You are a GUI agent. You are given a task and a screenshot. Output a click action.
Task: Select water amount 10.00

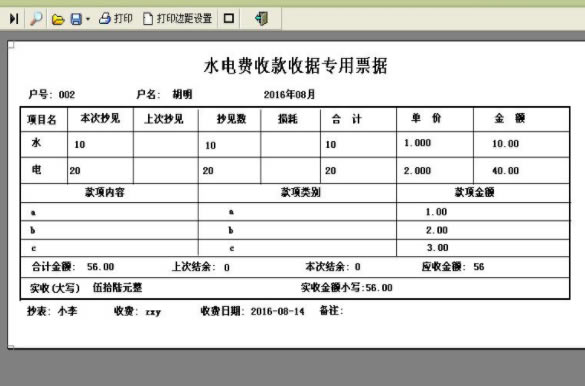pos(505,144)
